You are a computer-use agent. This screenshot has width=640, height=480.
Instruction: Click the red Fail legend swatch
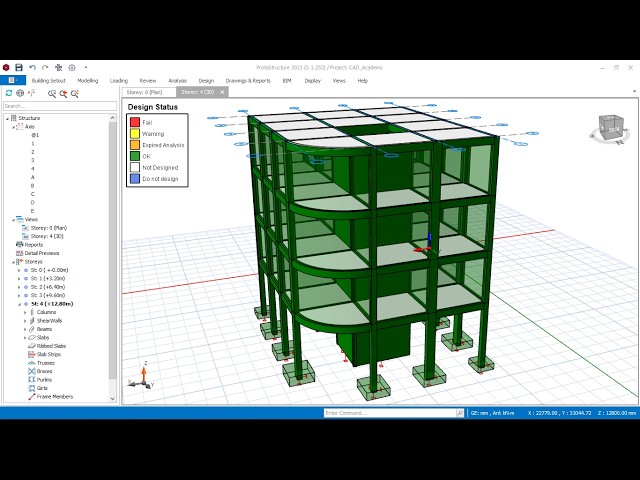click(135, 122)
